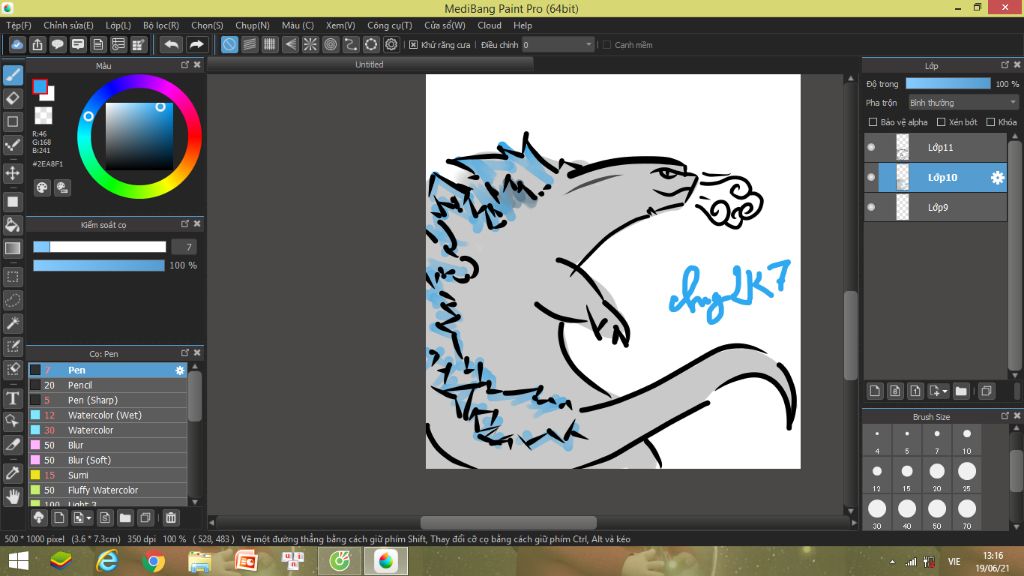Click the Redo arrow in the toolbar
This screenshot has width=1024, height=576.
[196, 44]
